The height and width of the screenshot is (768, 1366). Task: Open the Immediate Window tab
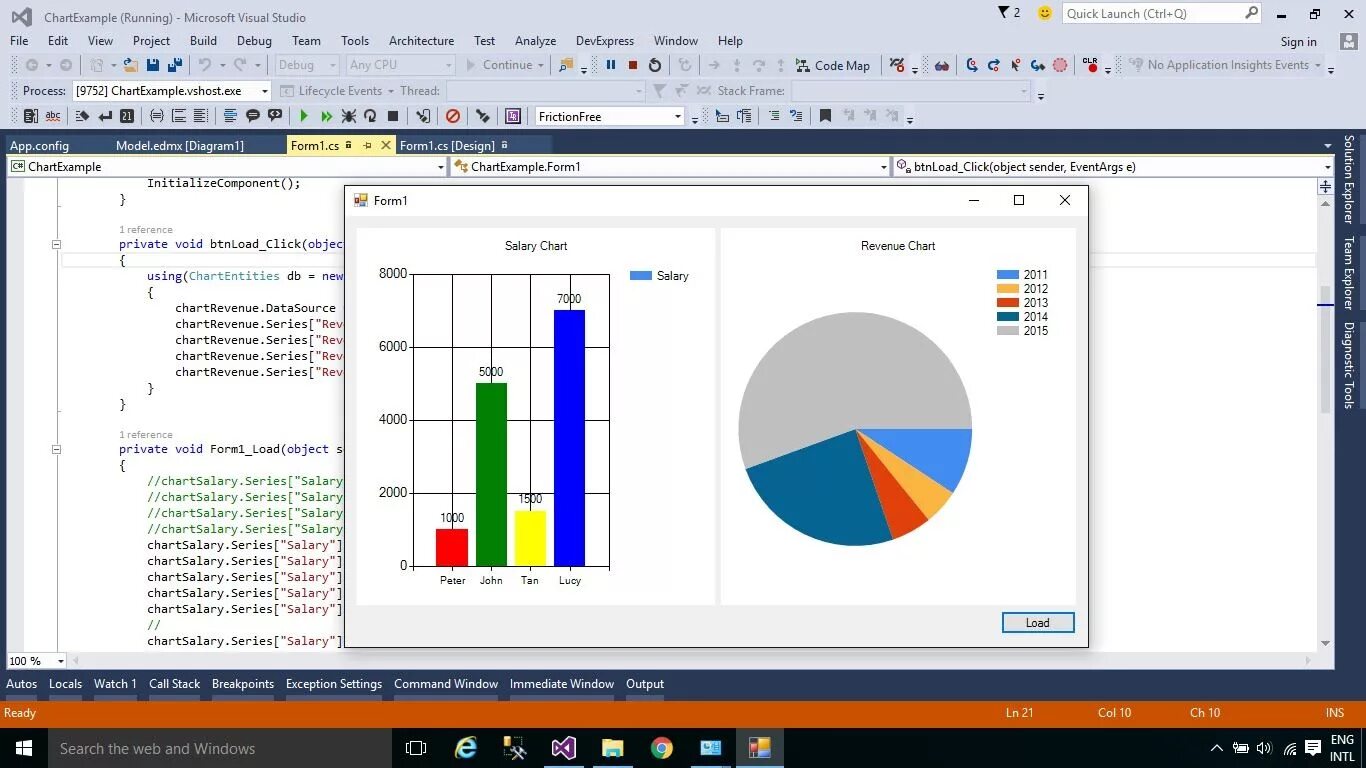click(562, 684)
